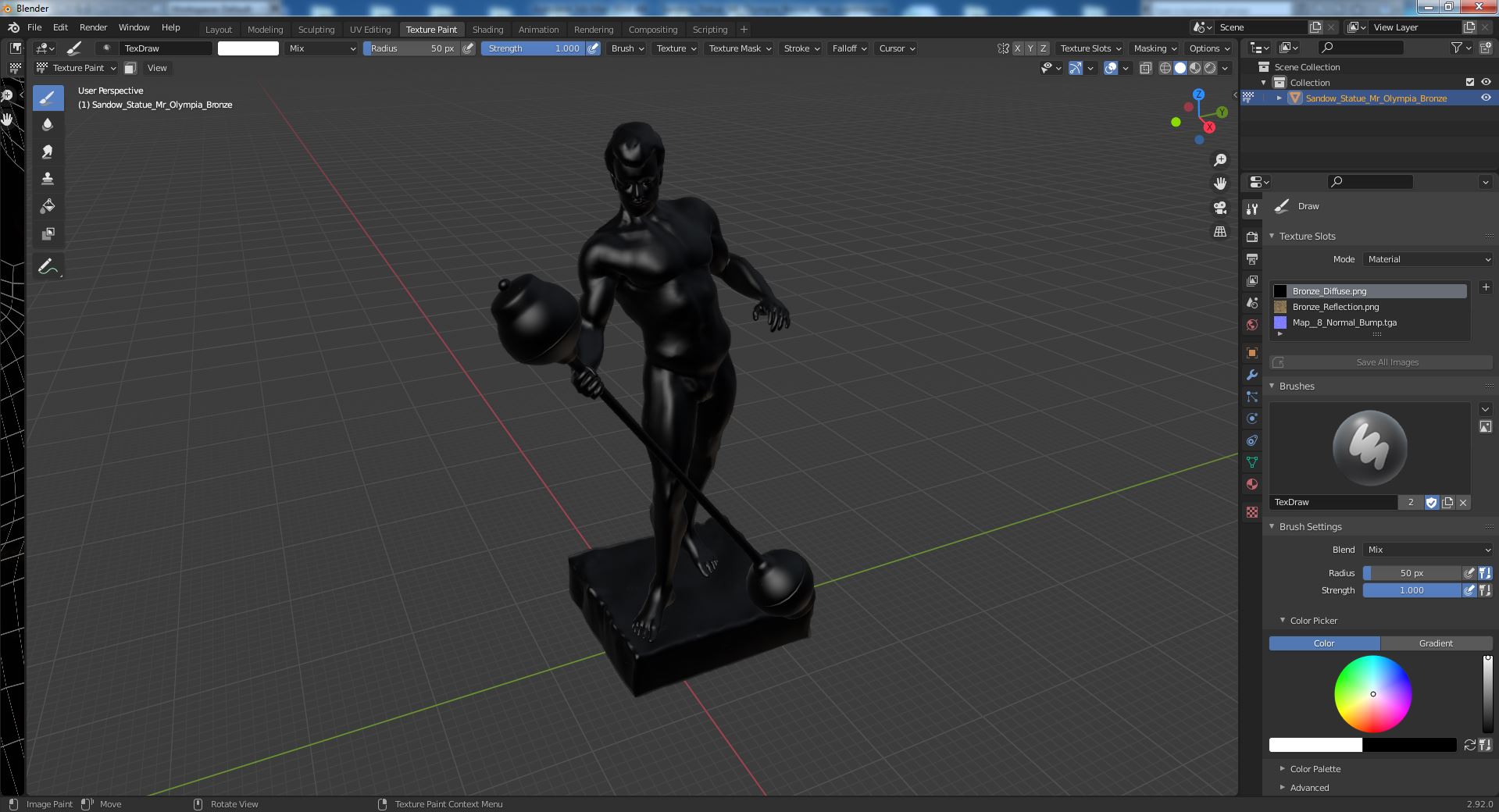Select Bronze_Reflection.png texture slot
Screen dimensions: 1499x812
tap(1370, 307)
